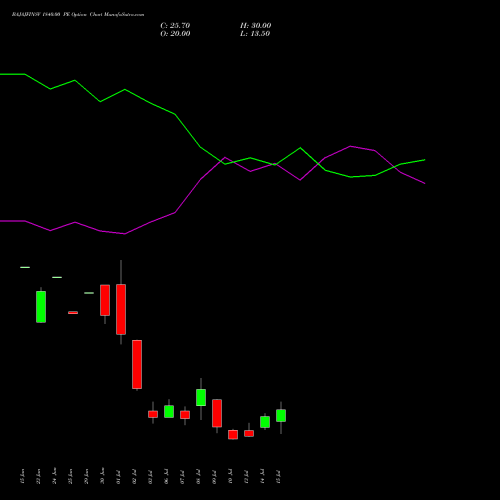This screenshot has height=500, width=500.
Task: Click the red candle above 30 Jun
Action: click(105, 300)
